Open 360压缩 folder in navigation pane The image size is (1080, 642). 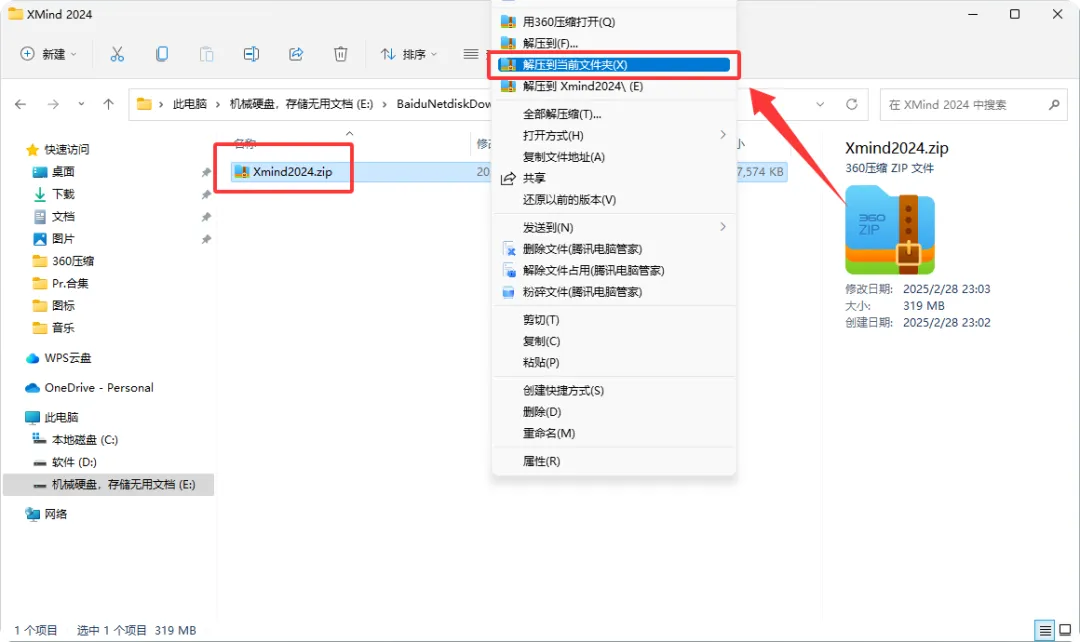tap(63, 260)
